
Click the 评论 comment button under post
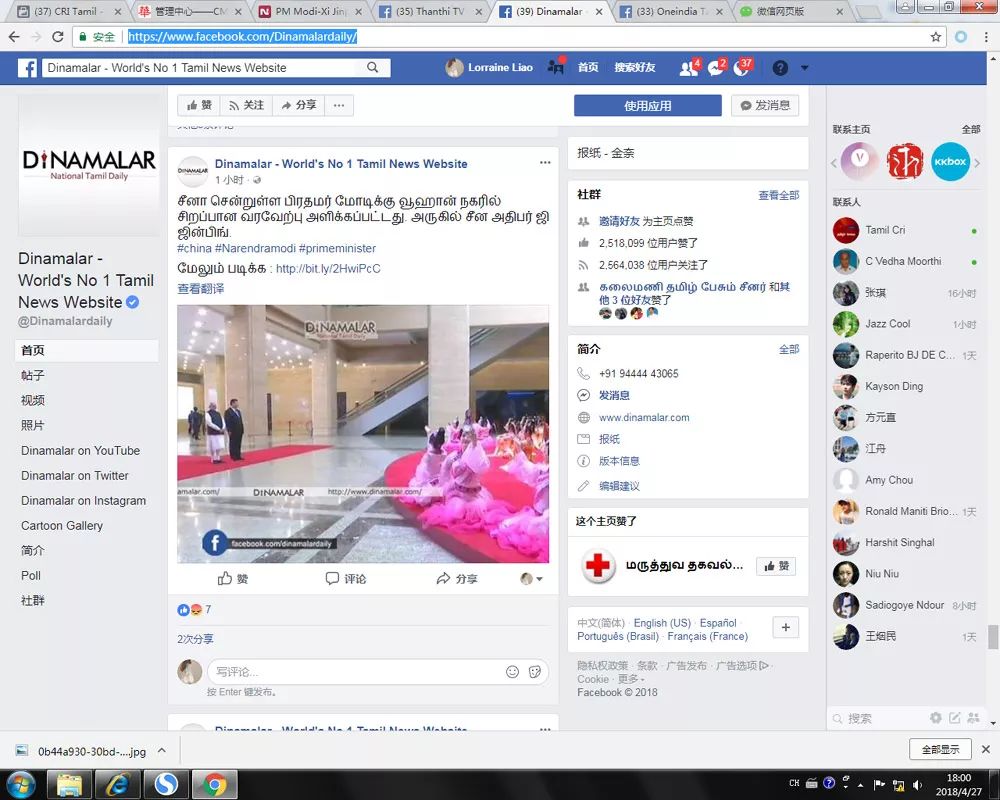[346, 579]
